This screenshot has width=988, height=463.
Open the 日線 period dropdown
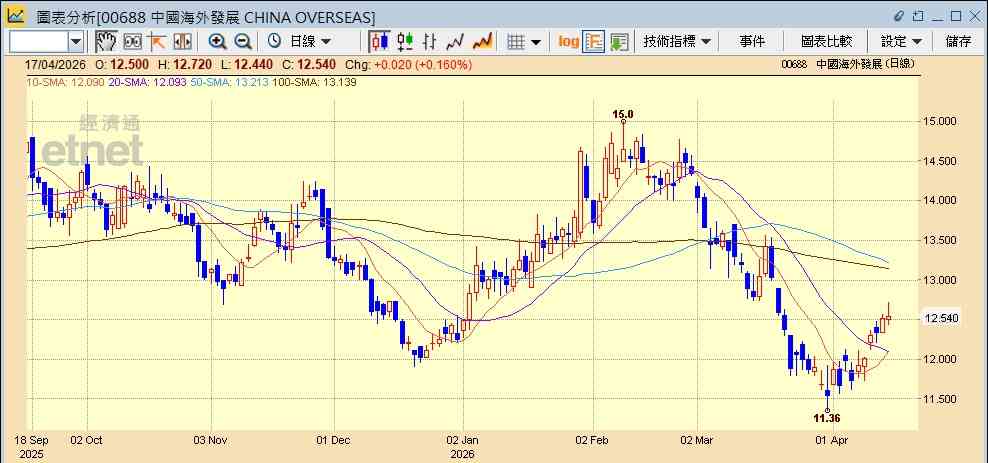click(x=310, y=42)
